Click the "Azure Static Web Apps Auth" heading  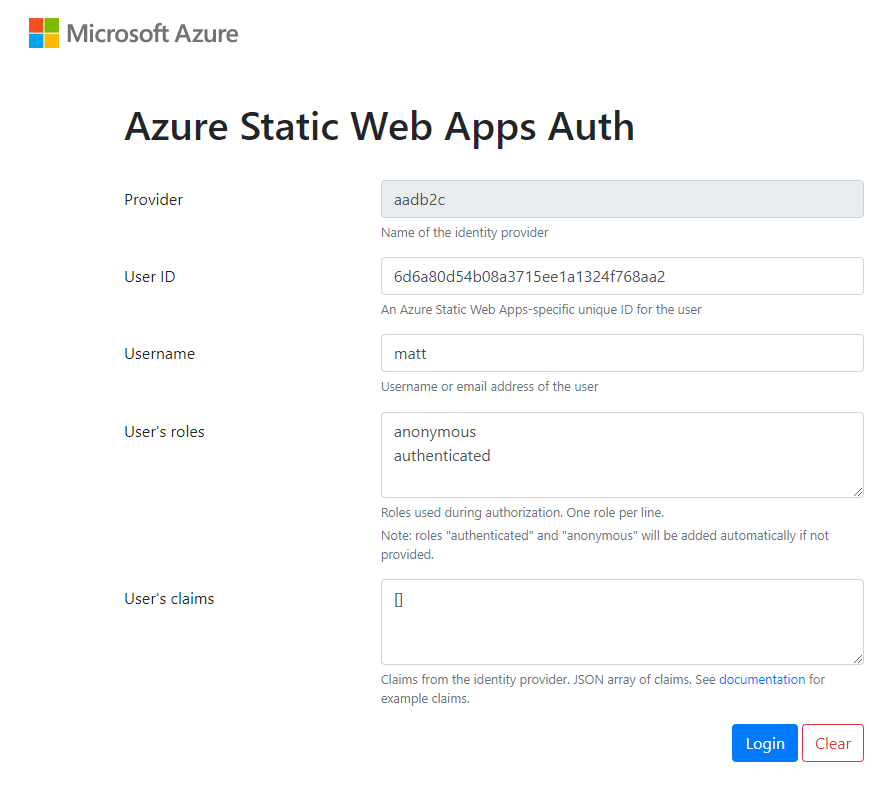(x=380, y=126)
